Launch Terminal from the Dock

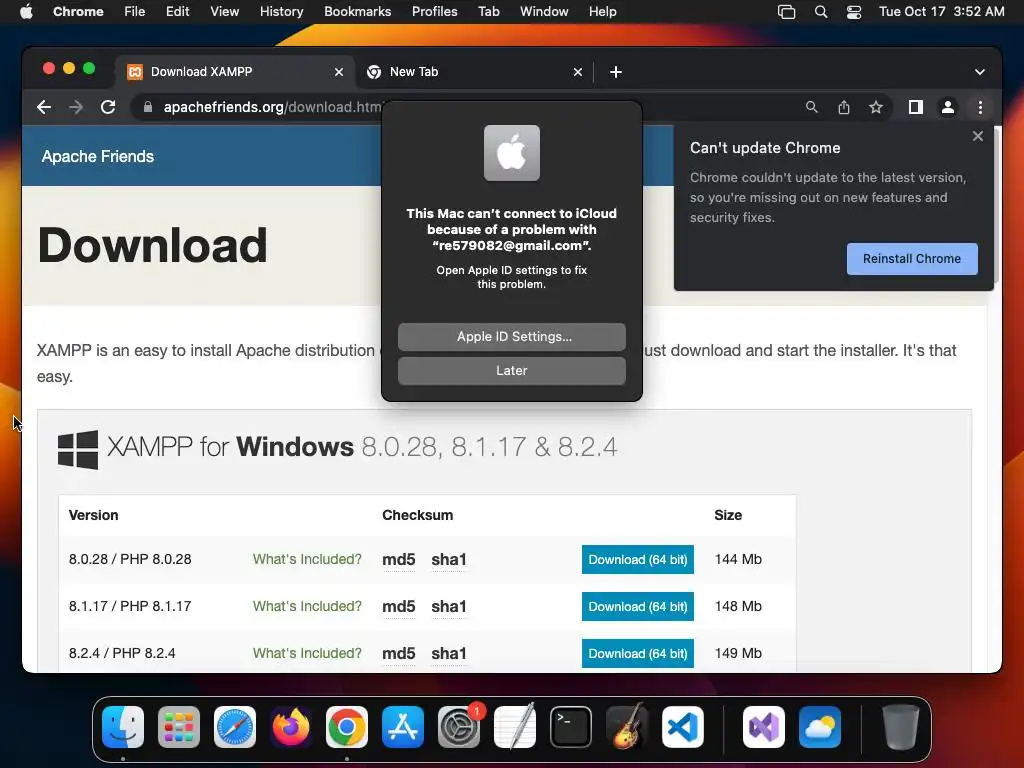(571, 727)
